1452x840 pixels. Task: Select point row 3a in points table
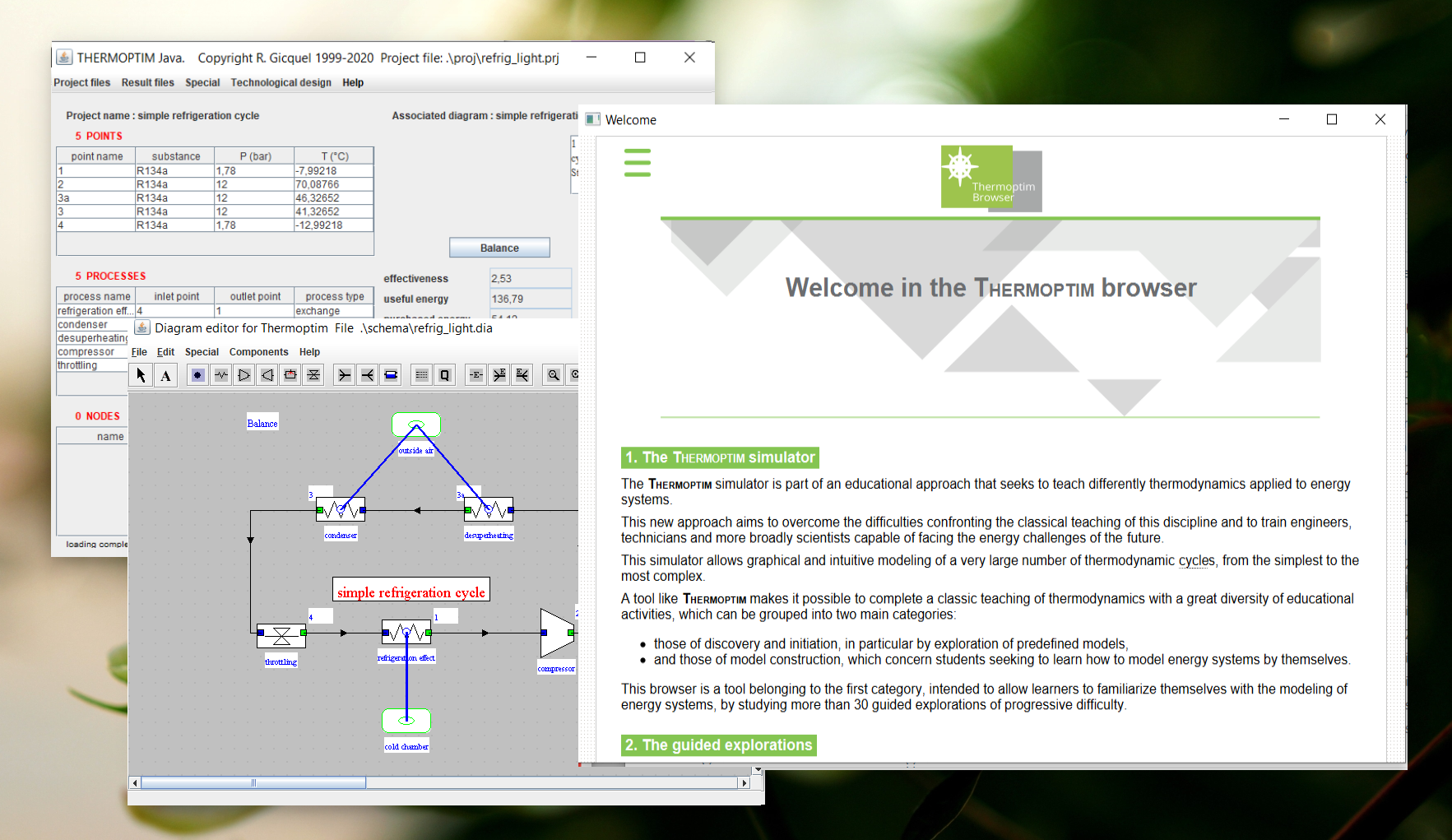tap(215, 198)
